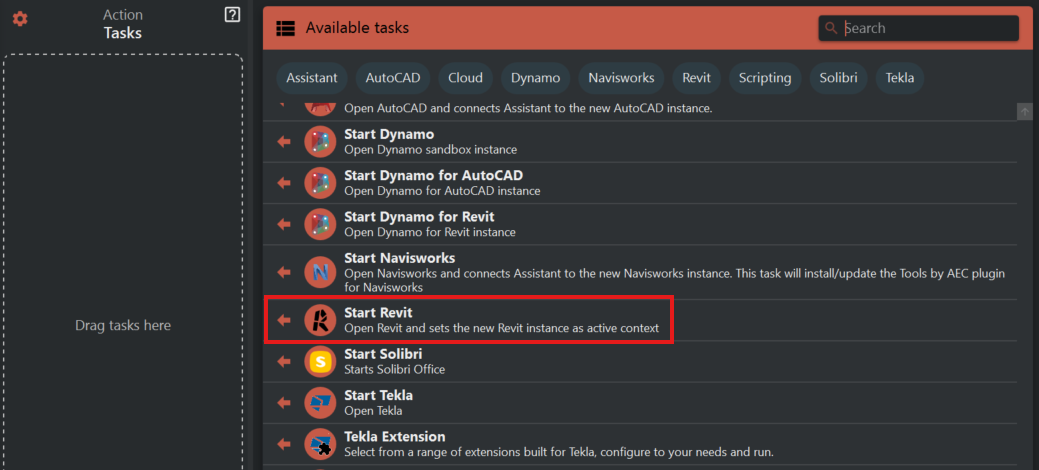Click the Start Revit task icon

(320, 320)
